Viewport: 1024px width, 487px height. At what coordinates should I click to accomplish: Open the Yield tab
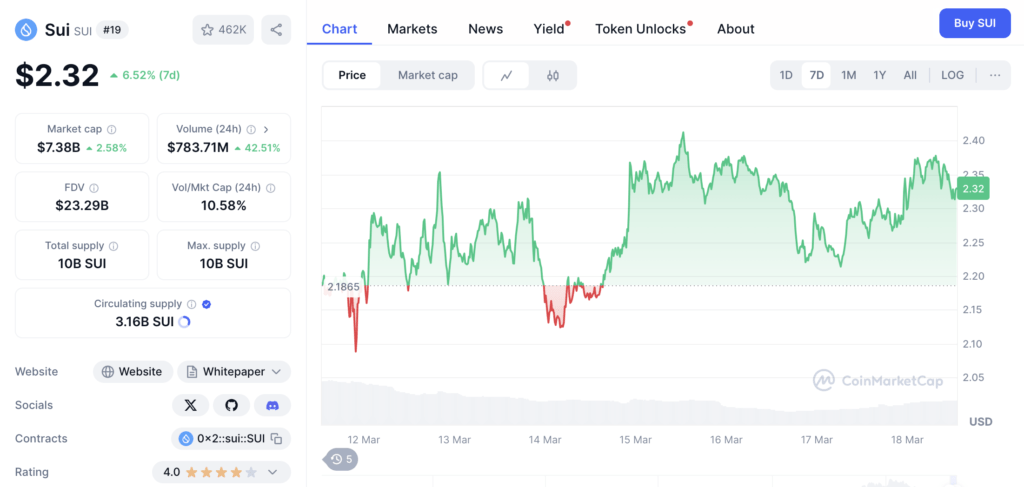click(x=549, y=29)
